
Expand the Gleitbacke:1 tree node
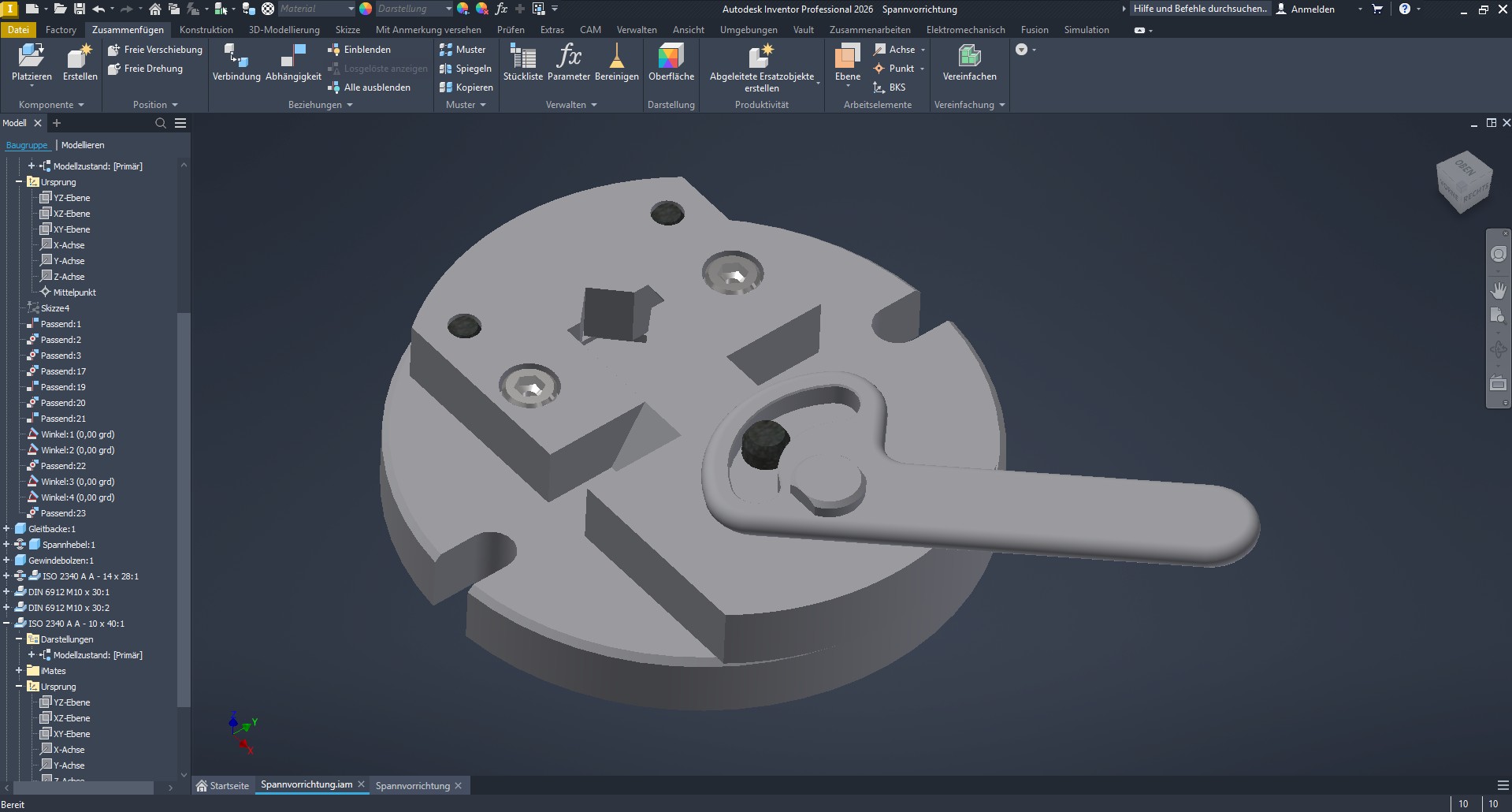pyautogui.click(x=6, y=529)
